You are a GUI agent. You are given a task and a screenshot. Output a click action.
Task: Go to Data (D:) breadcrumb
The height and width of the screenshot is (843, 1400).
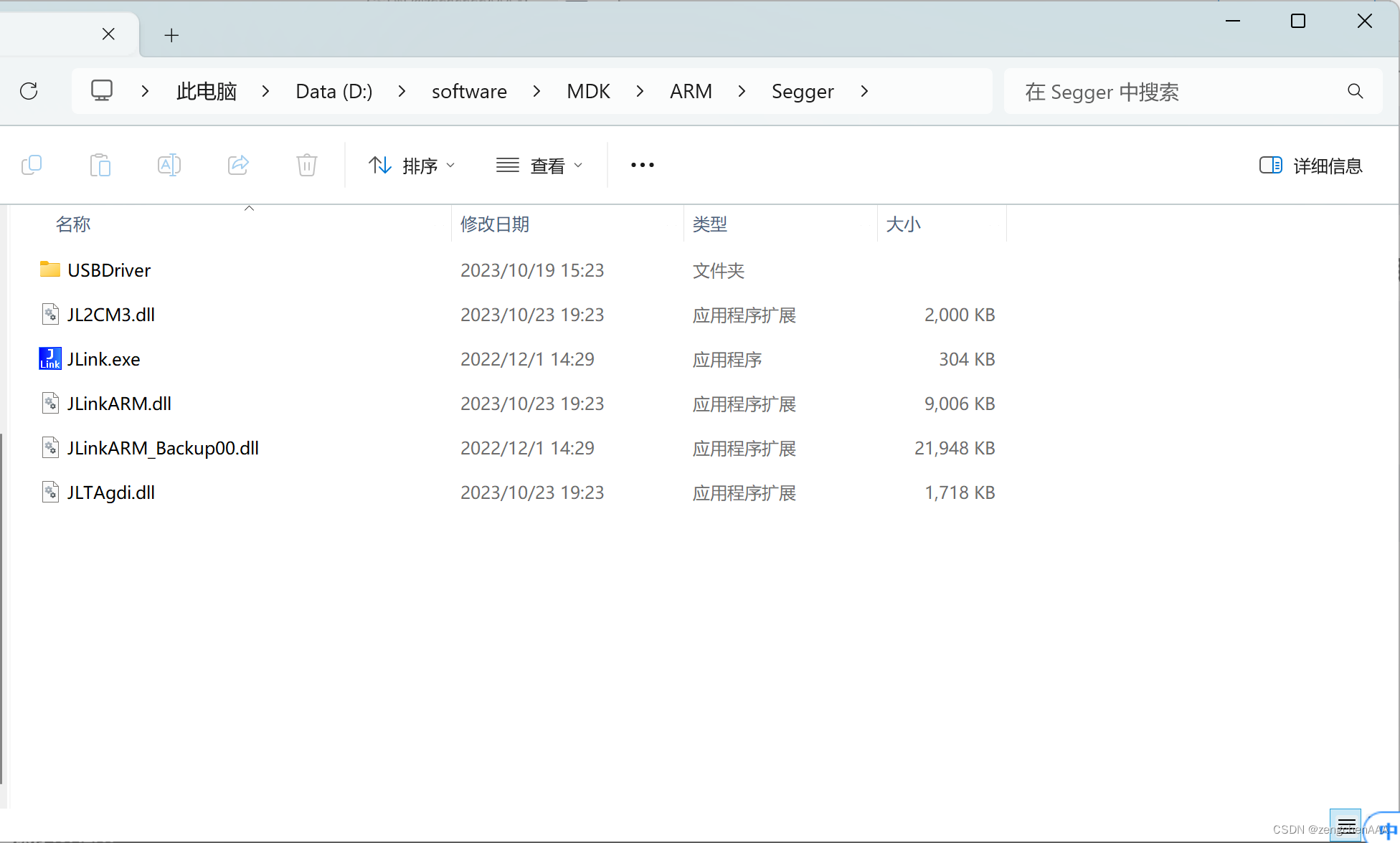click(x=334, y=91)
